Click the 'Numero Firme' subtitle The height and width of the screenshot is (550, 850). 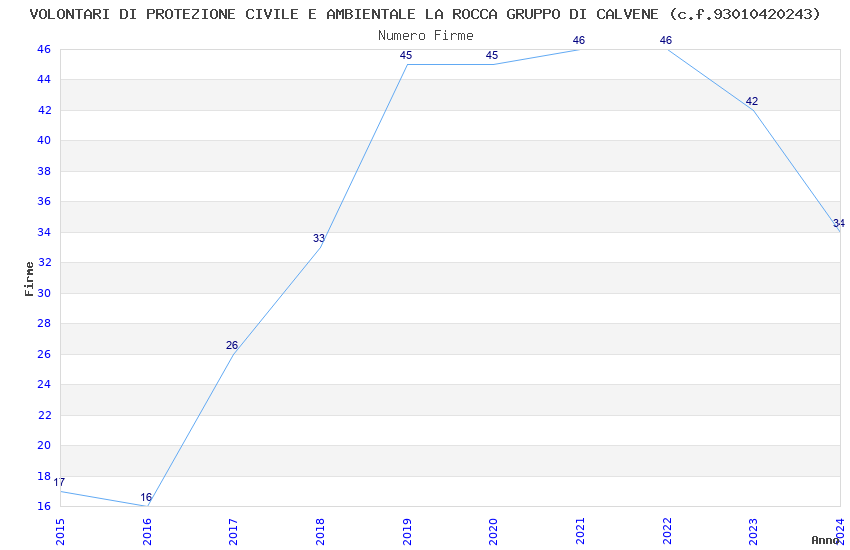(x=426, y=36)
